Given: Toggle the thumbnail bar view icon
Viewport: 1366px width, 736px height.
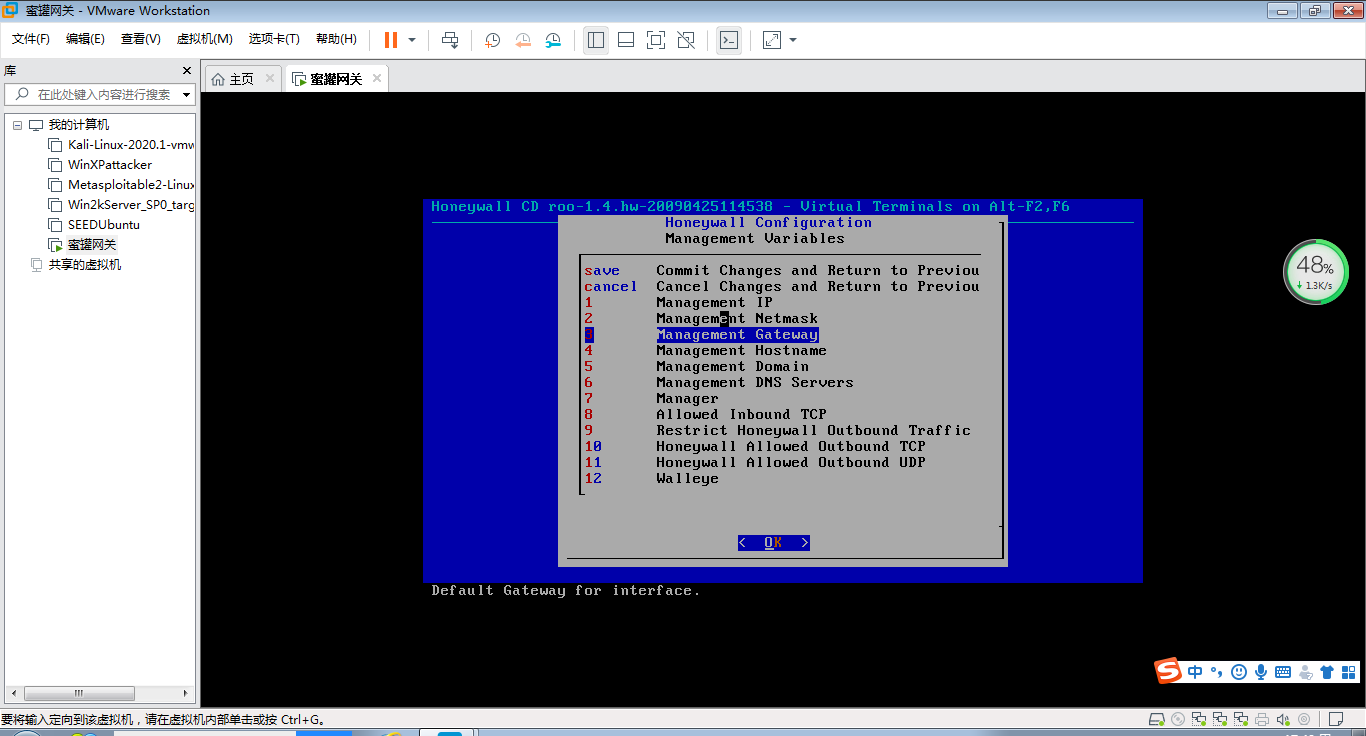Looking at the screenshot, I should 626,40.
